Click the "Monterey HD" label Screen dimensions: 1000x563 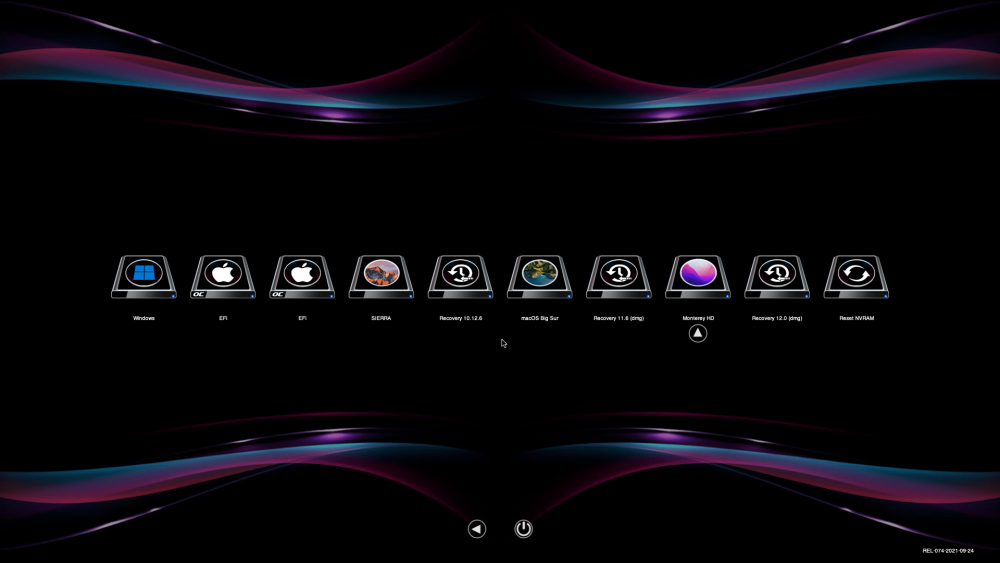[x=698, y=318]
